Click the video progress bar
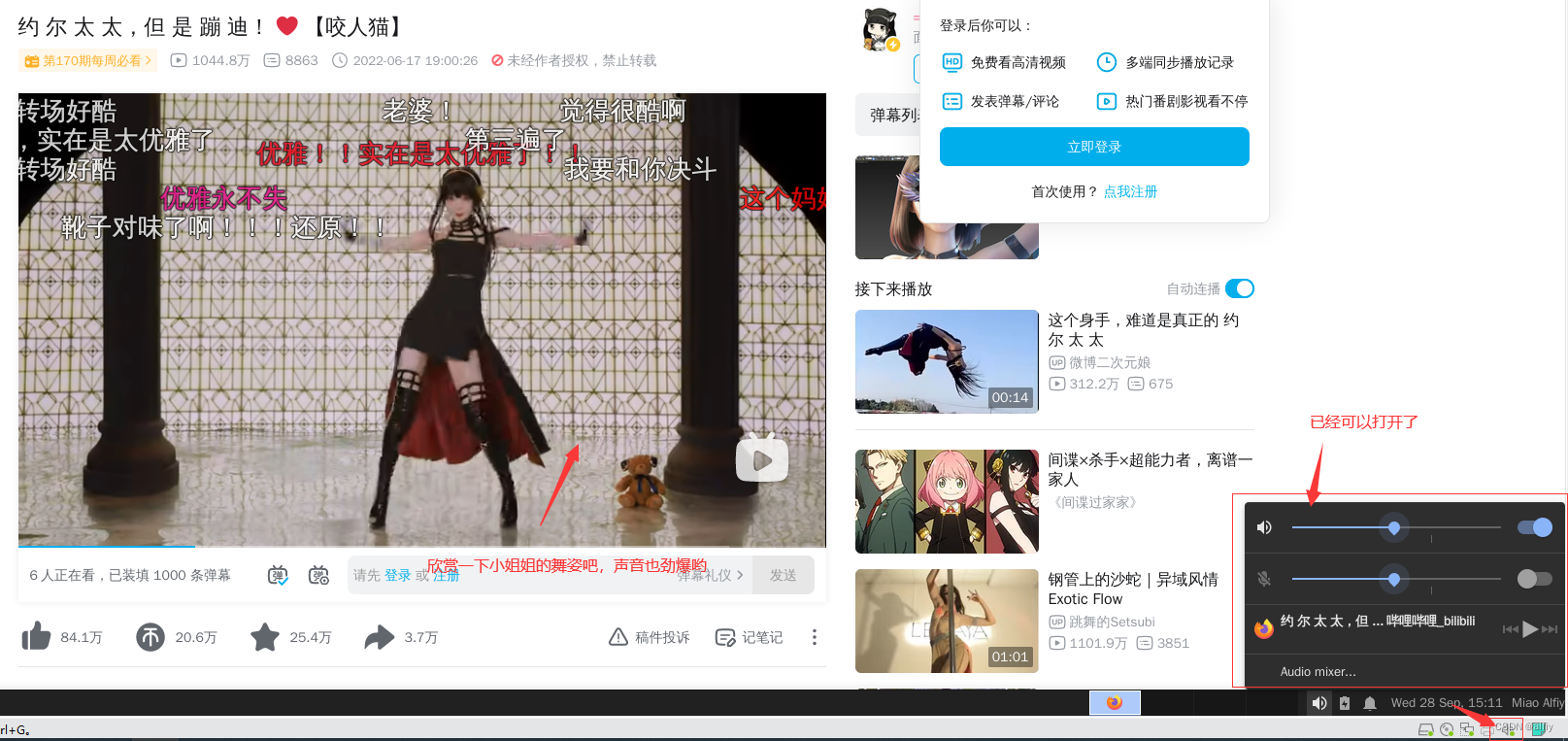1568x741 pixels. click(x=422, y=547)
